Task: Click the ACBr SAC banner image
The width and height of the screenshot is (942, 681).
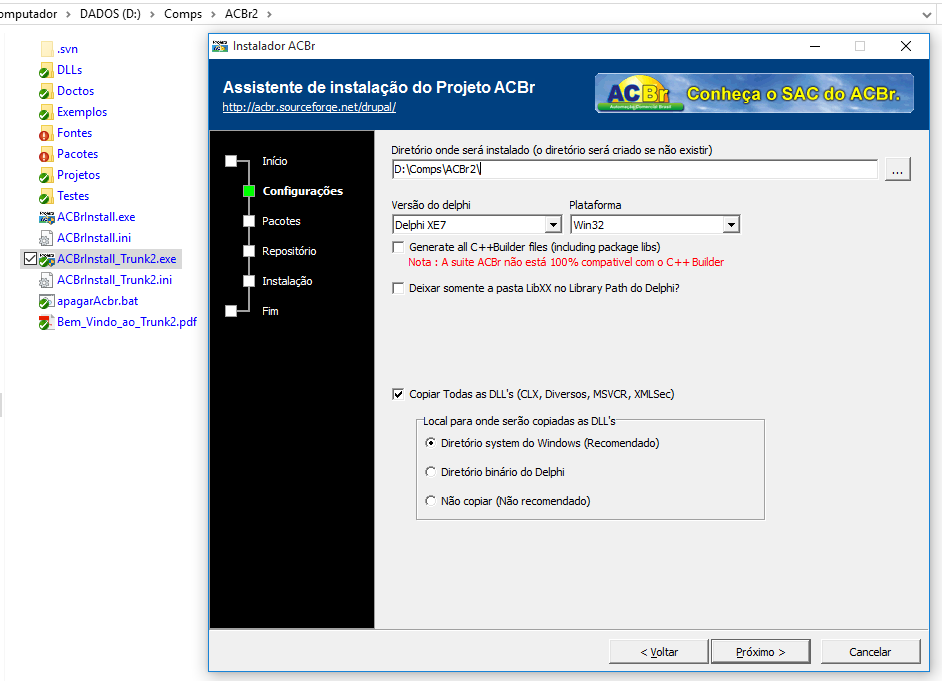Action: click(754, 93)
